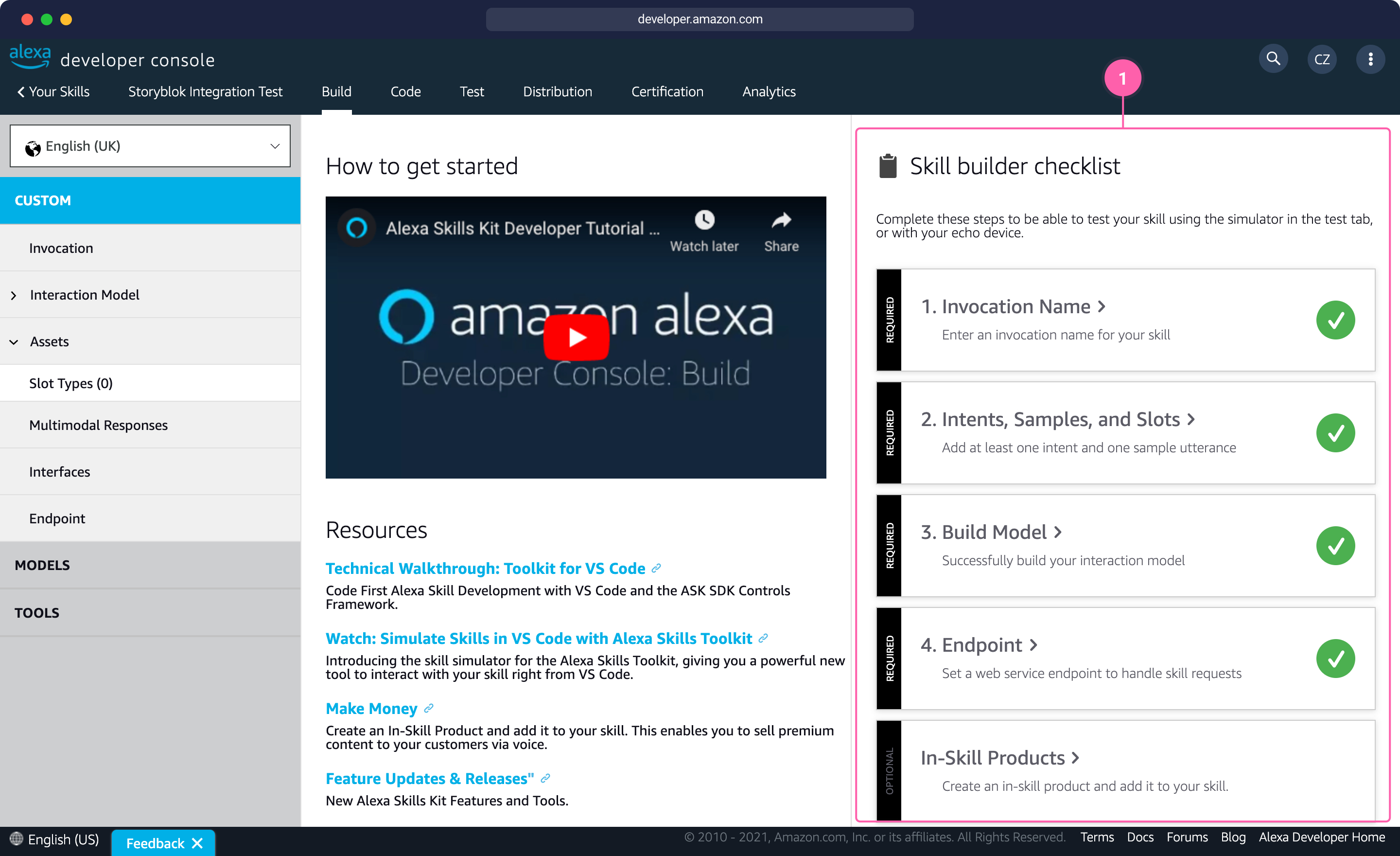The height and width of the screenshot is (856, 1400).
Task: Expand the Interaction Model section
Action: click(150, 294)
